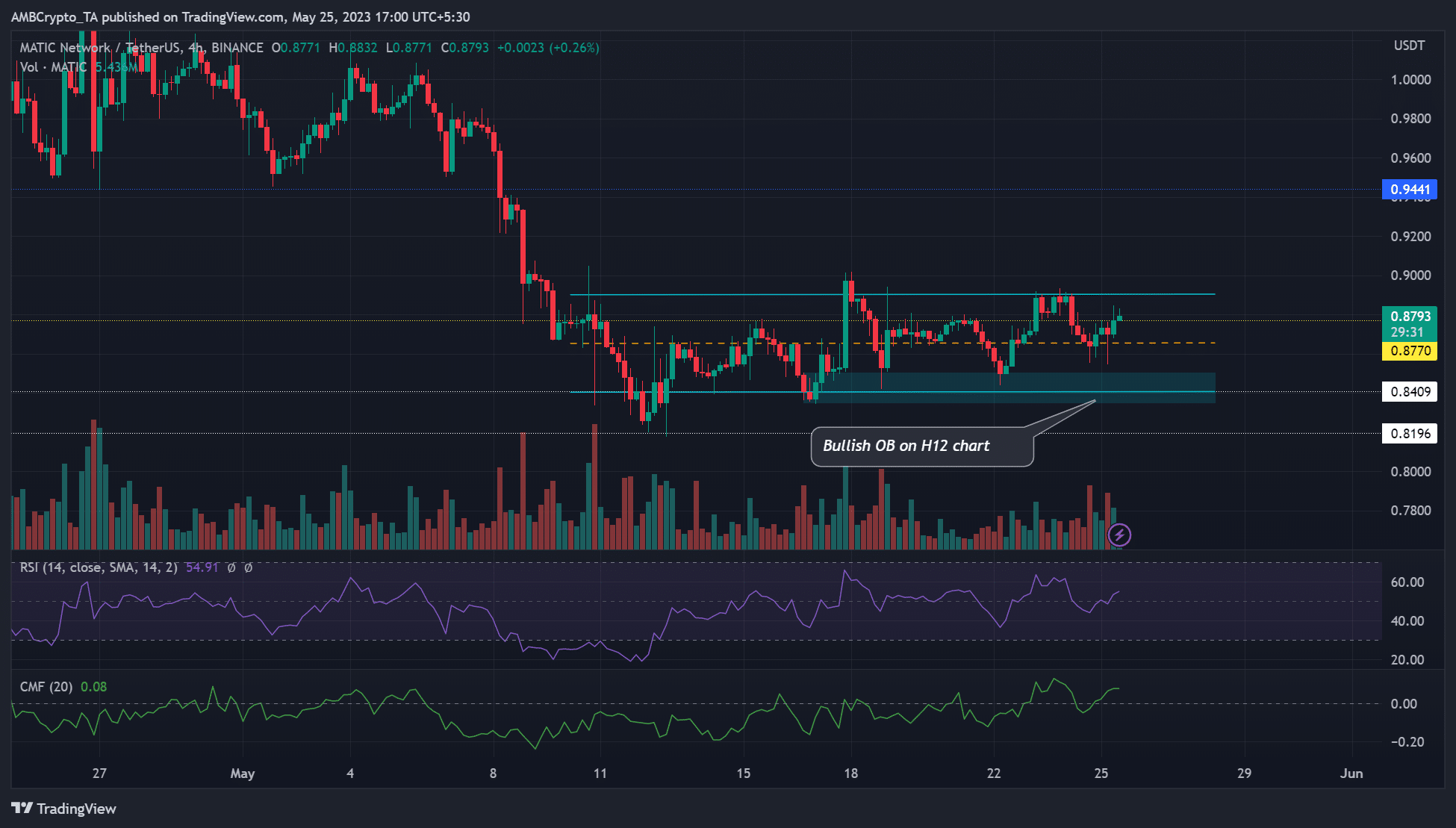Click the close value C0.8793

click(464, 48)
